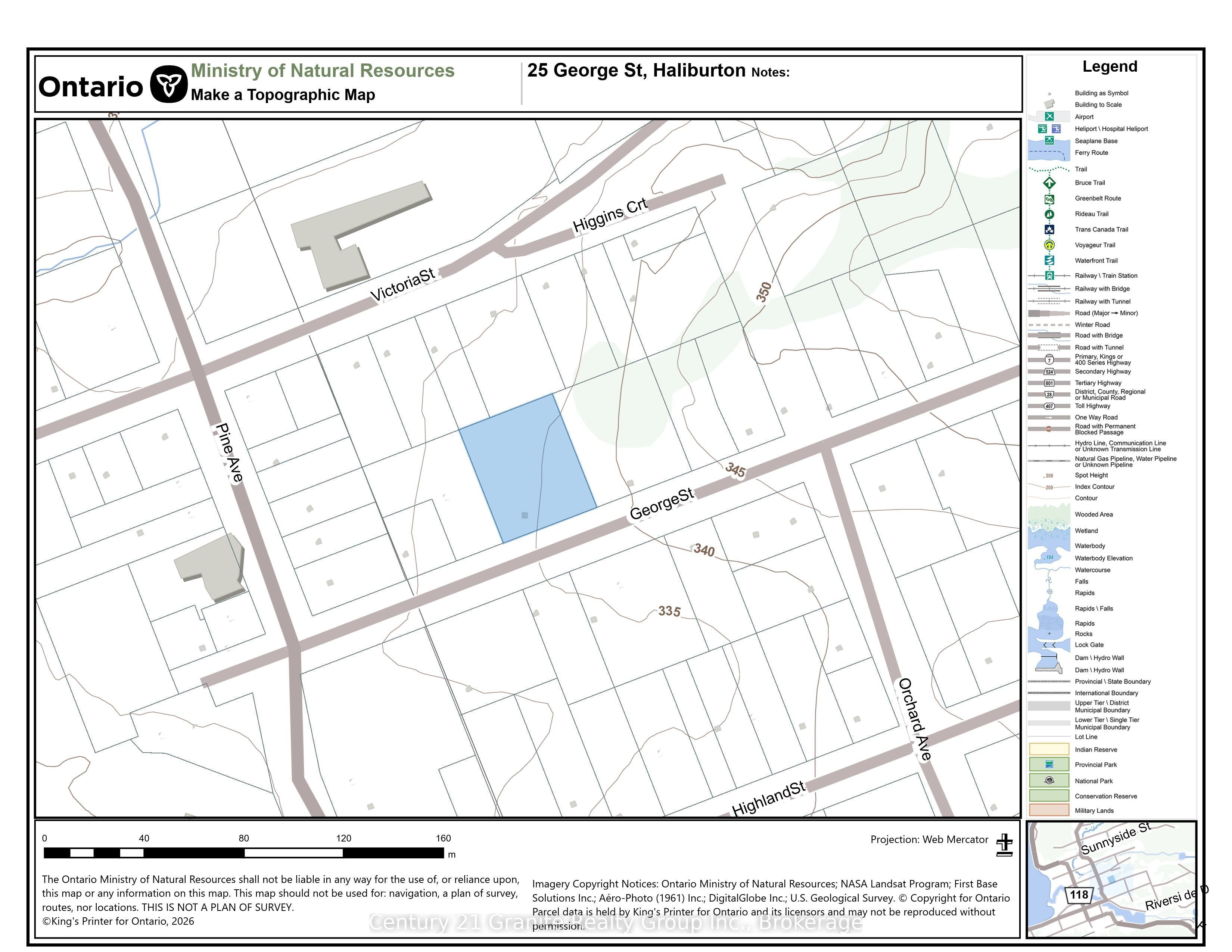Click the Secondary Highway 524 shield

click(x=1049, y=372)
